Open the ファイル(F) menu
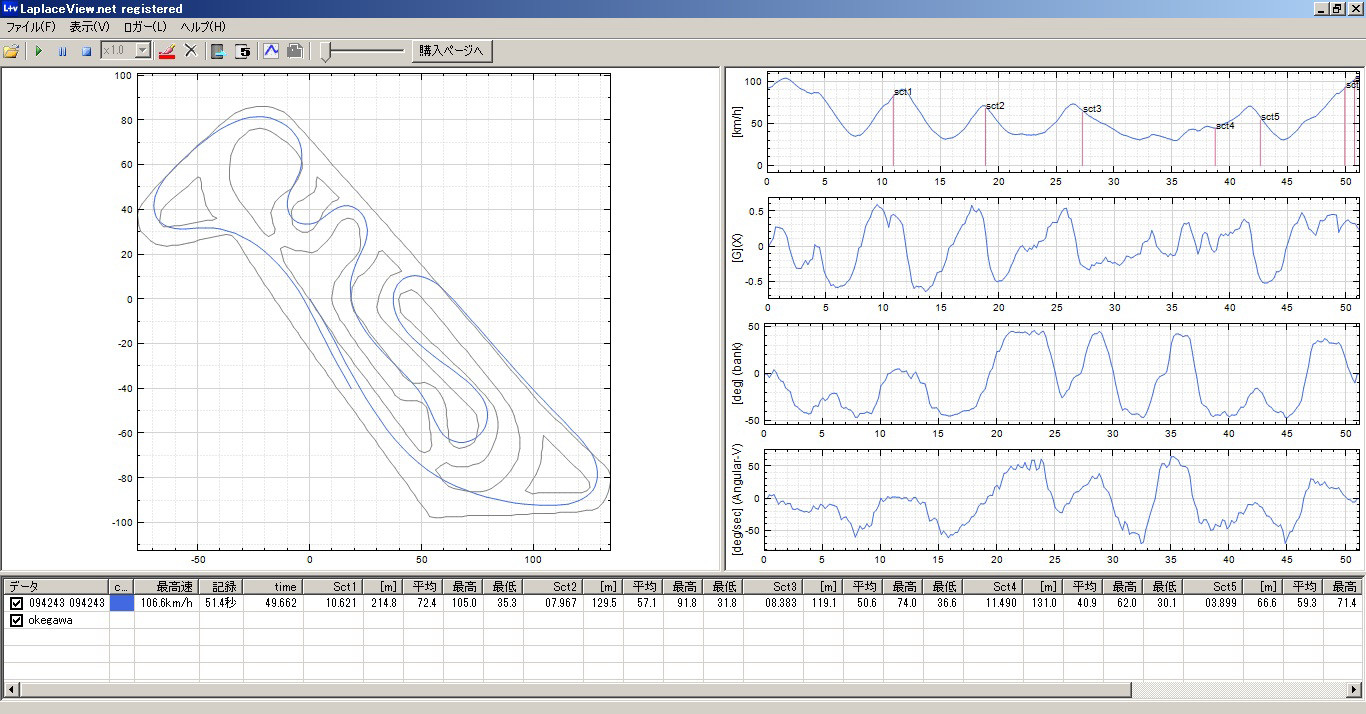The image size is (1366, 714). 31,27
